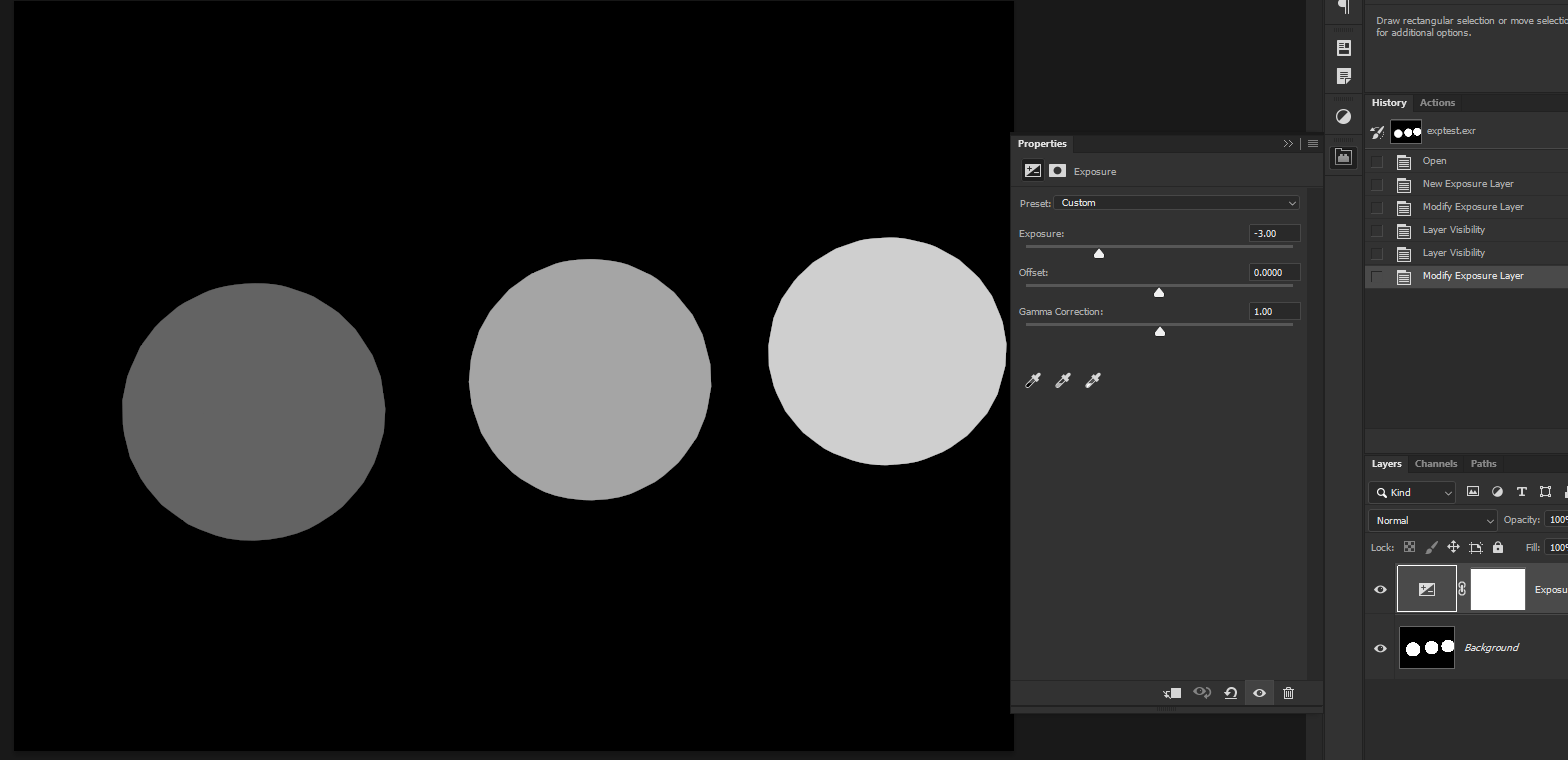Prevent auto-nesting into artboards lock icon
This screenshot has width=1568, height=760.
1475,548
